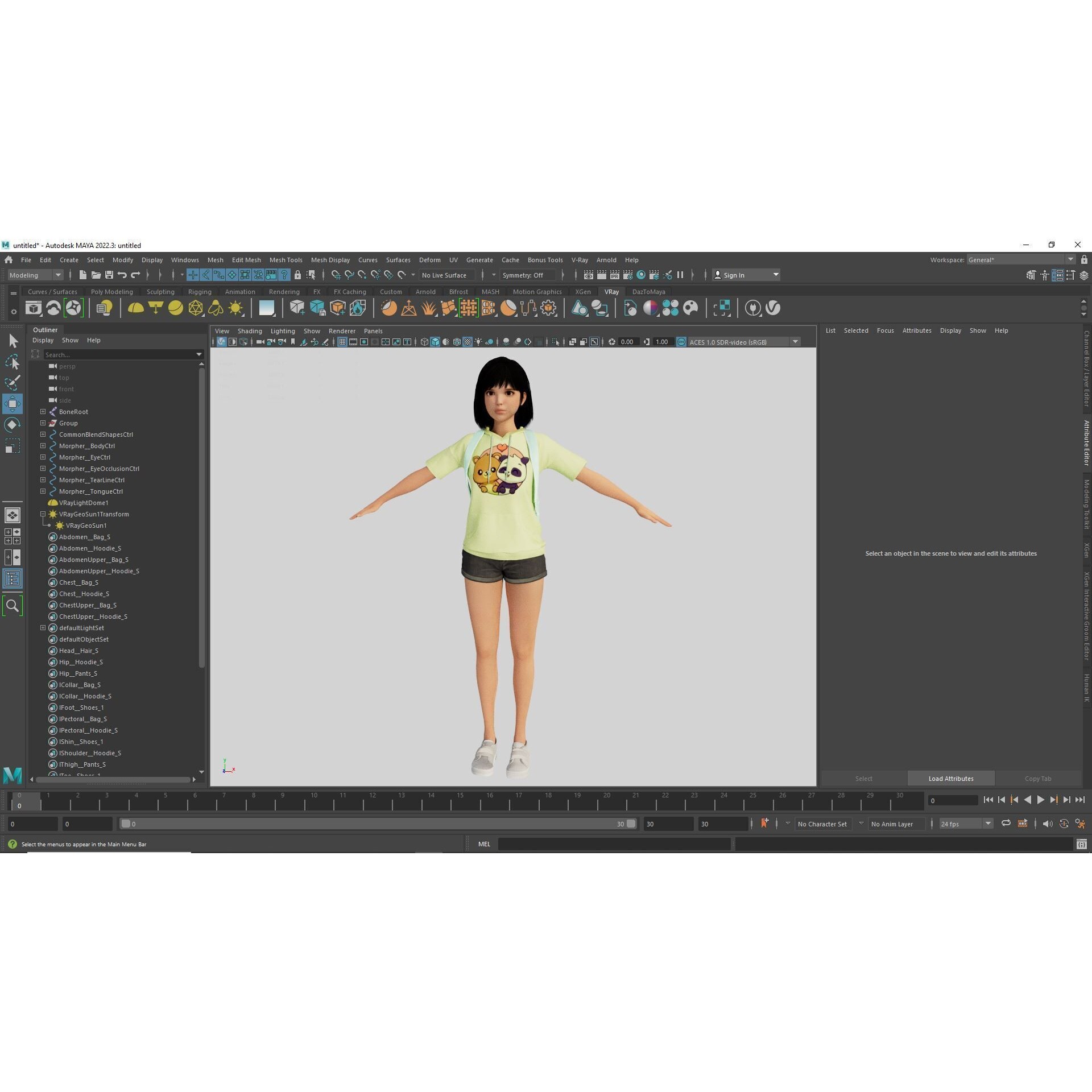Click the Load Attributes button
The width and height of the screenshot is (1092, 1092).
pyautogui.click(x=951, y=779)
